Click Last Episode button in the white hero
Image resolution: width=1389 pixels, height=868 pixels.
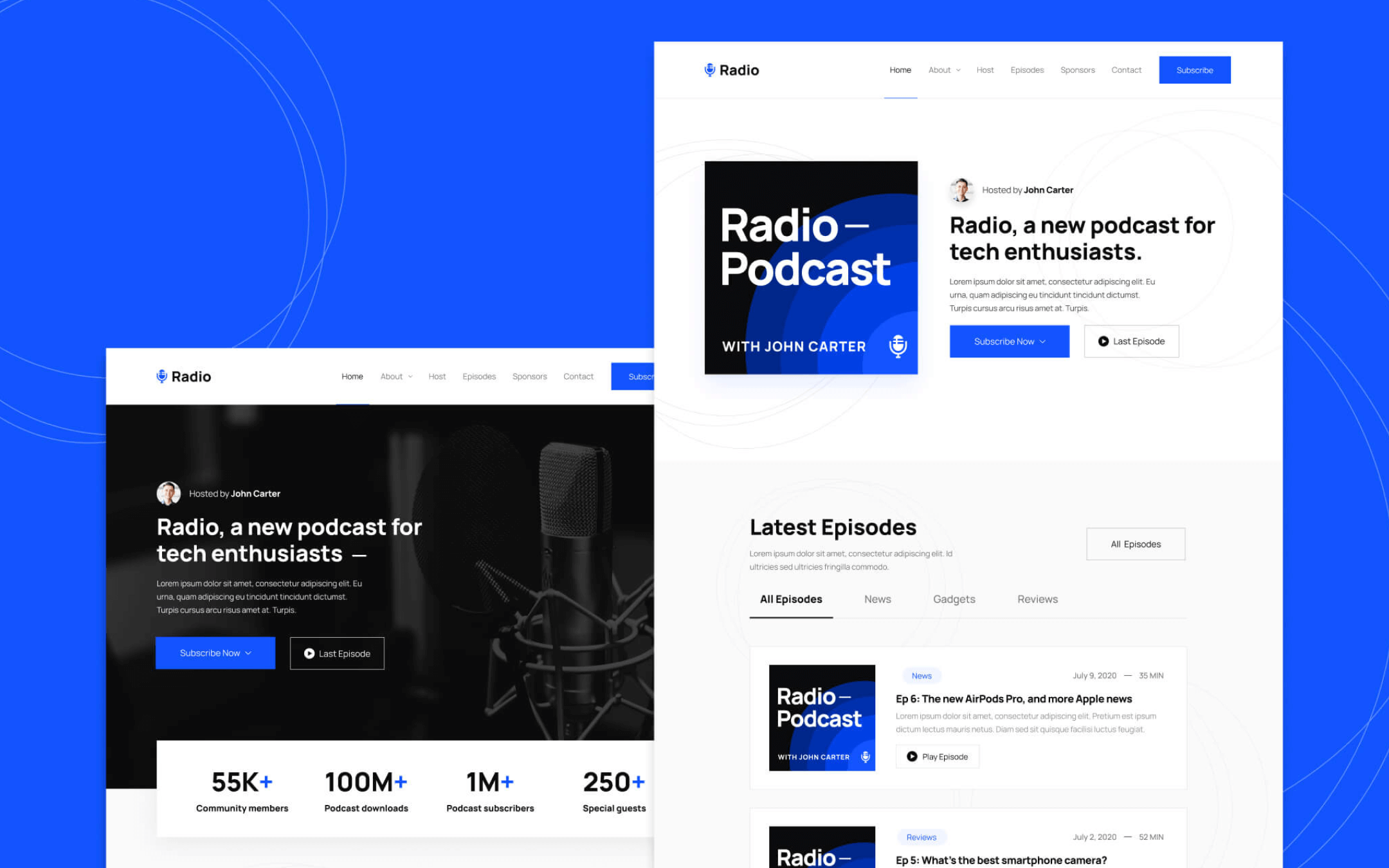tap(1131, 341)
